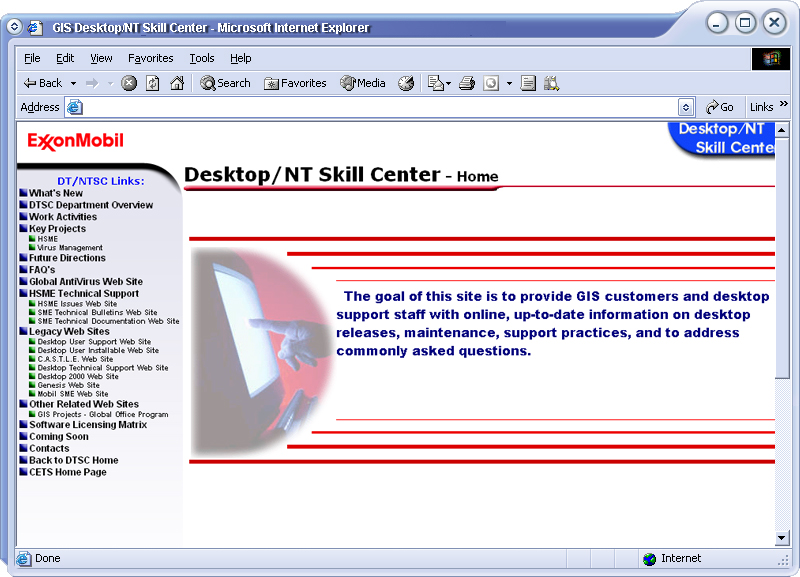800x577 pixels.
Task: Expand the Address bar dropdown
Action: click(686, 107)
